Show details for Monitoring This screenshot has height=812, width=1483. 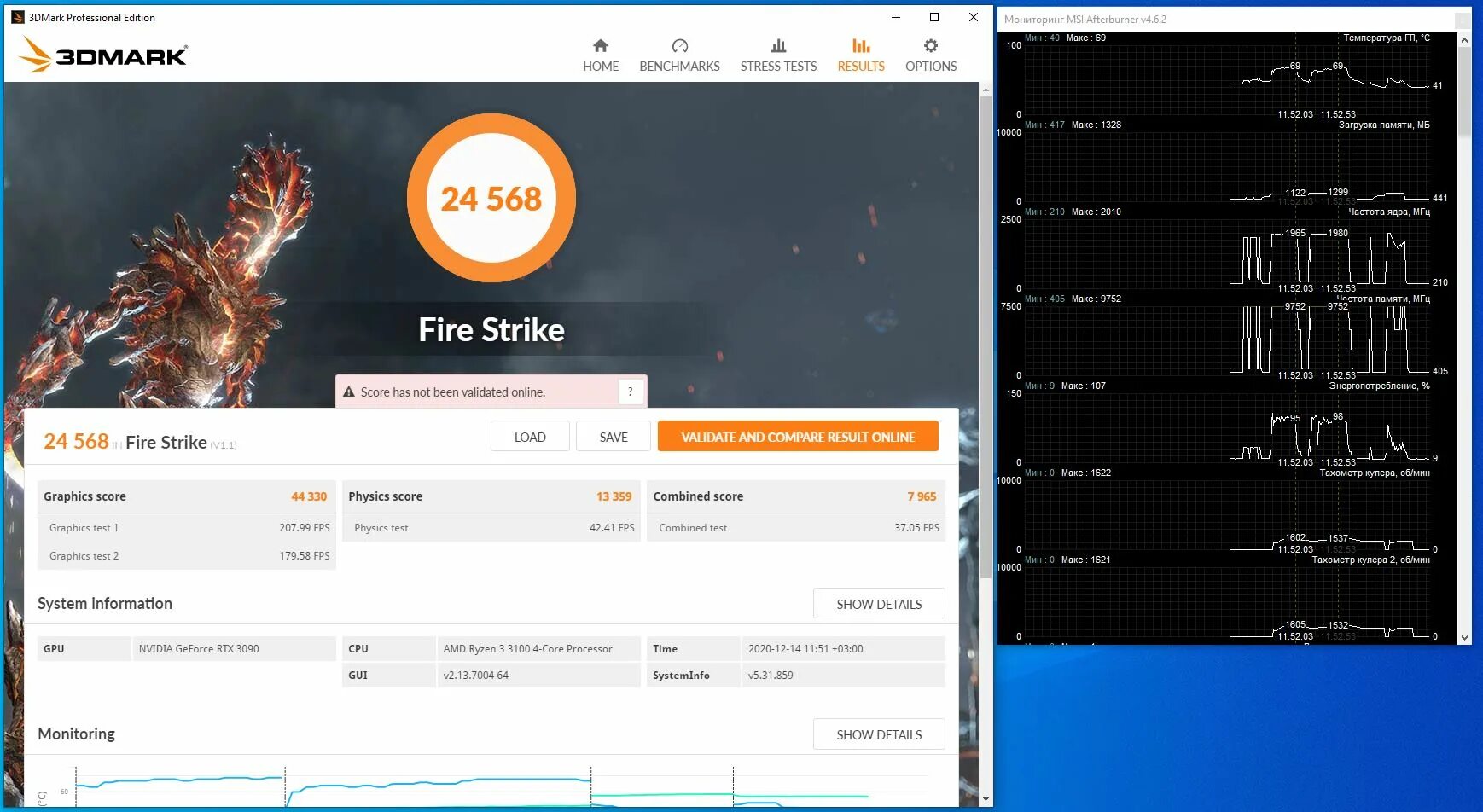879,734
